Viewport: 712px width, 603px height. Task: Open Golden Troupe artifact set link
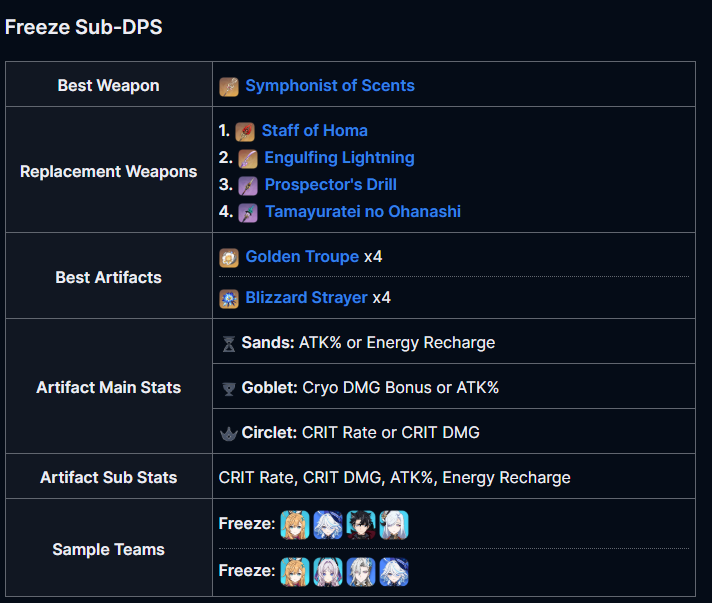click(x=302, y=257)
